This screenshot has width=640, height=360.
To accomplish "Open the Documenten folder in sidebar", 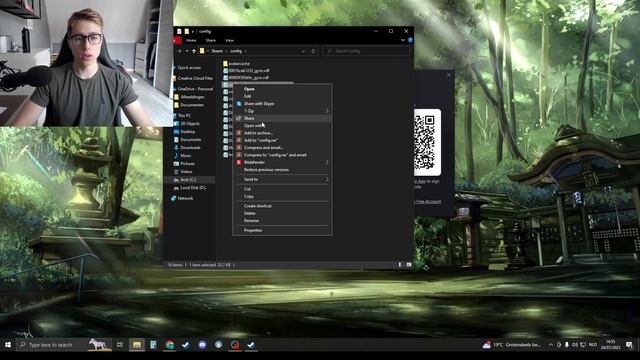I will (x=189, y=105).
